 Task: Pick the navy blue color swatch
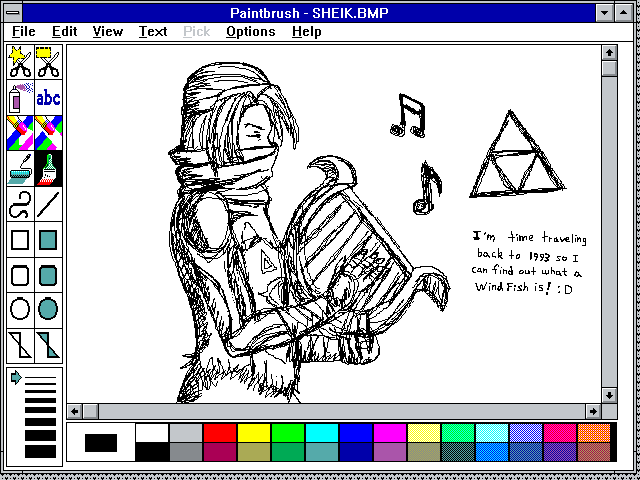click(356, 452)
